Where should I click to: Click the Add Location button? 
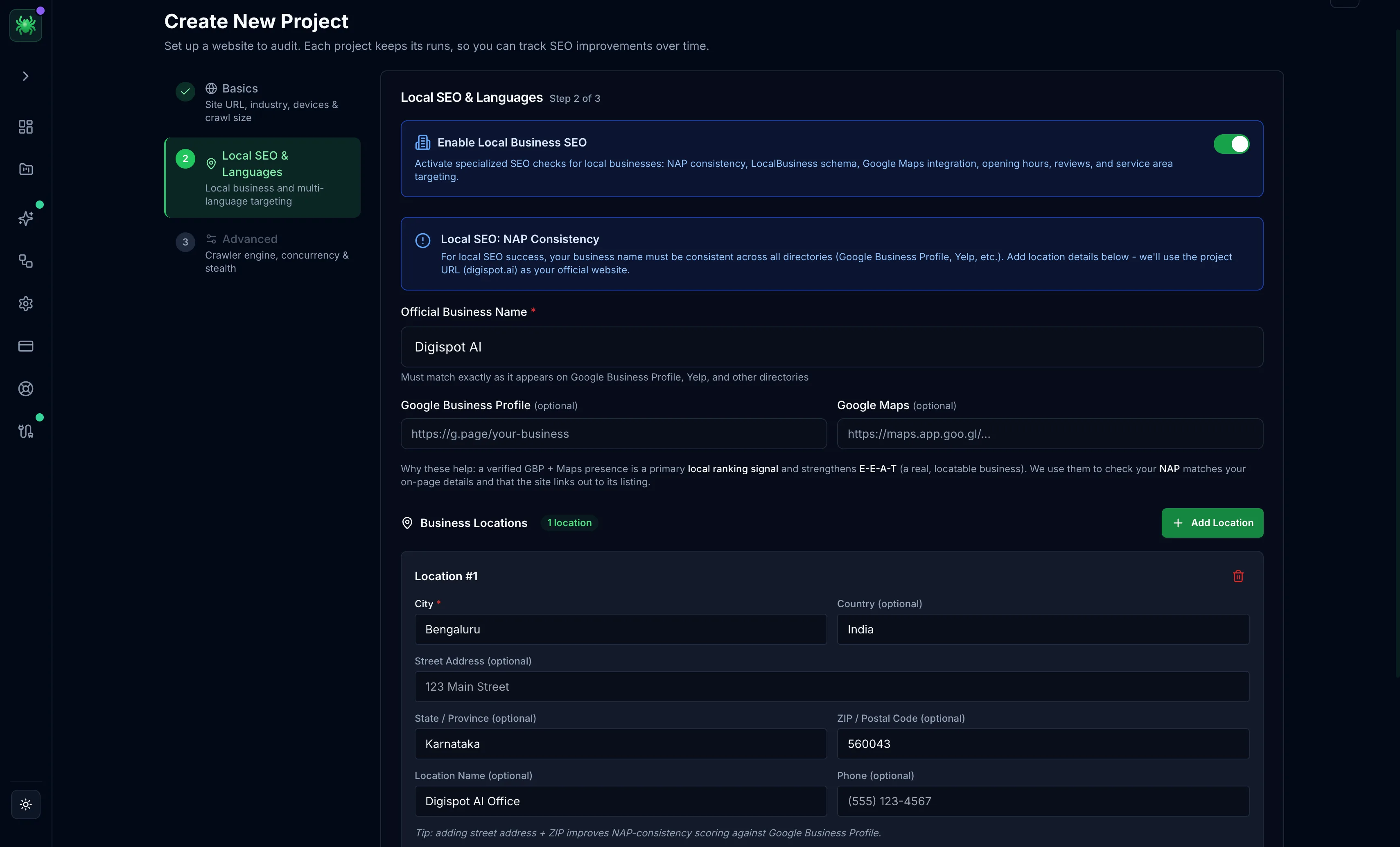tap(1212, 523)
